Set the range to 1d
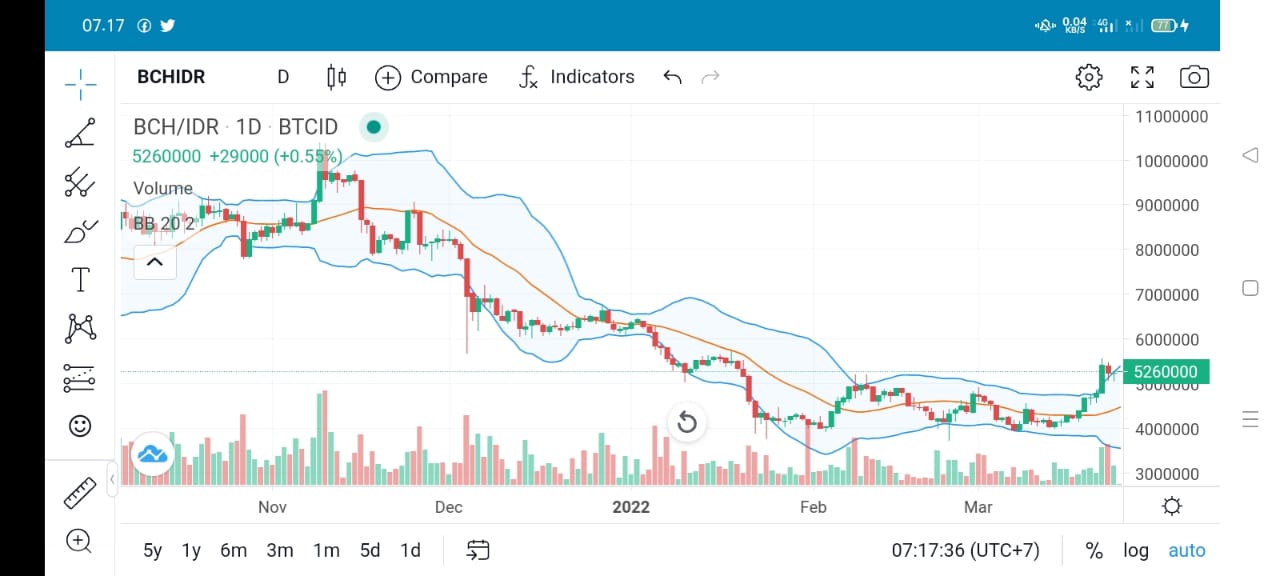Image resolution: width=1280 pixels, height=576 pixels. [410, 550]
